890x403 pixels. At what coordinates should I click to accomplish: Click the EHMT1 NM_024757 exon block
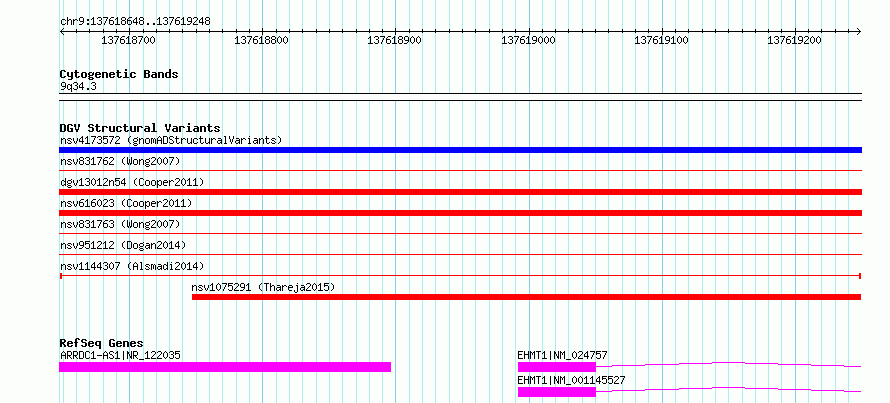[x=557, y=367]
